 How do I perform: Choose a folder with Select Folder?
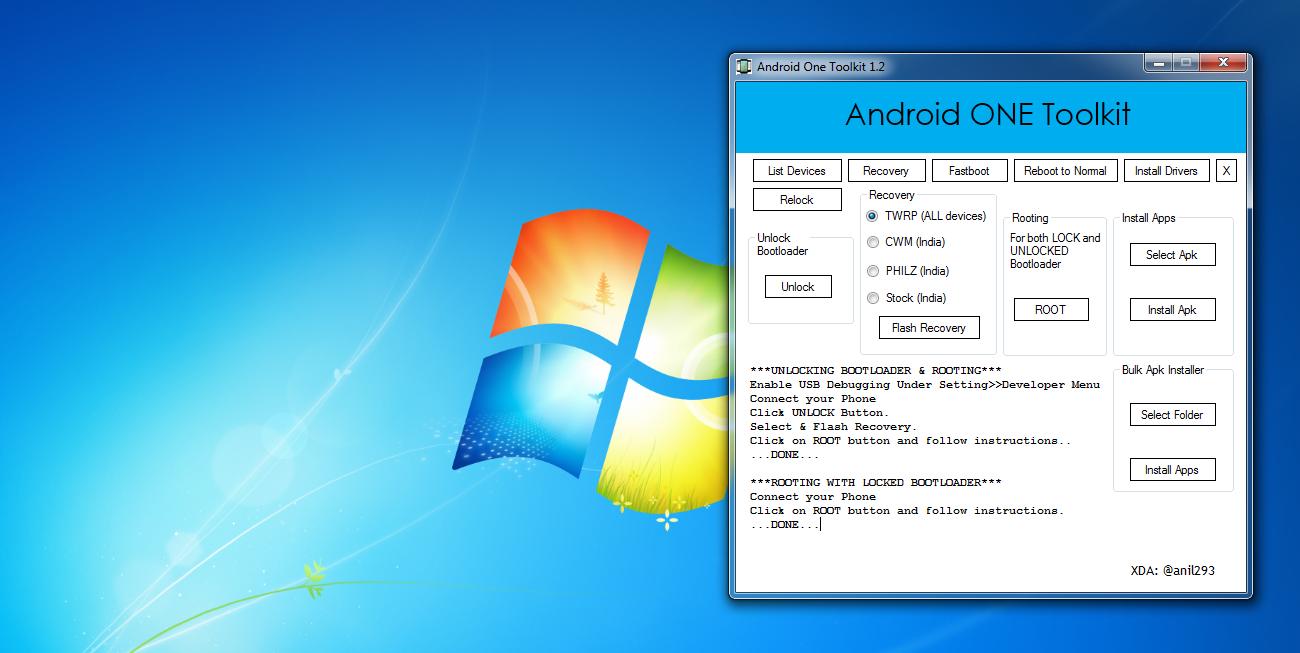[1173, 415]
